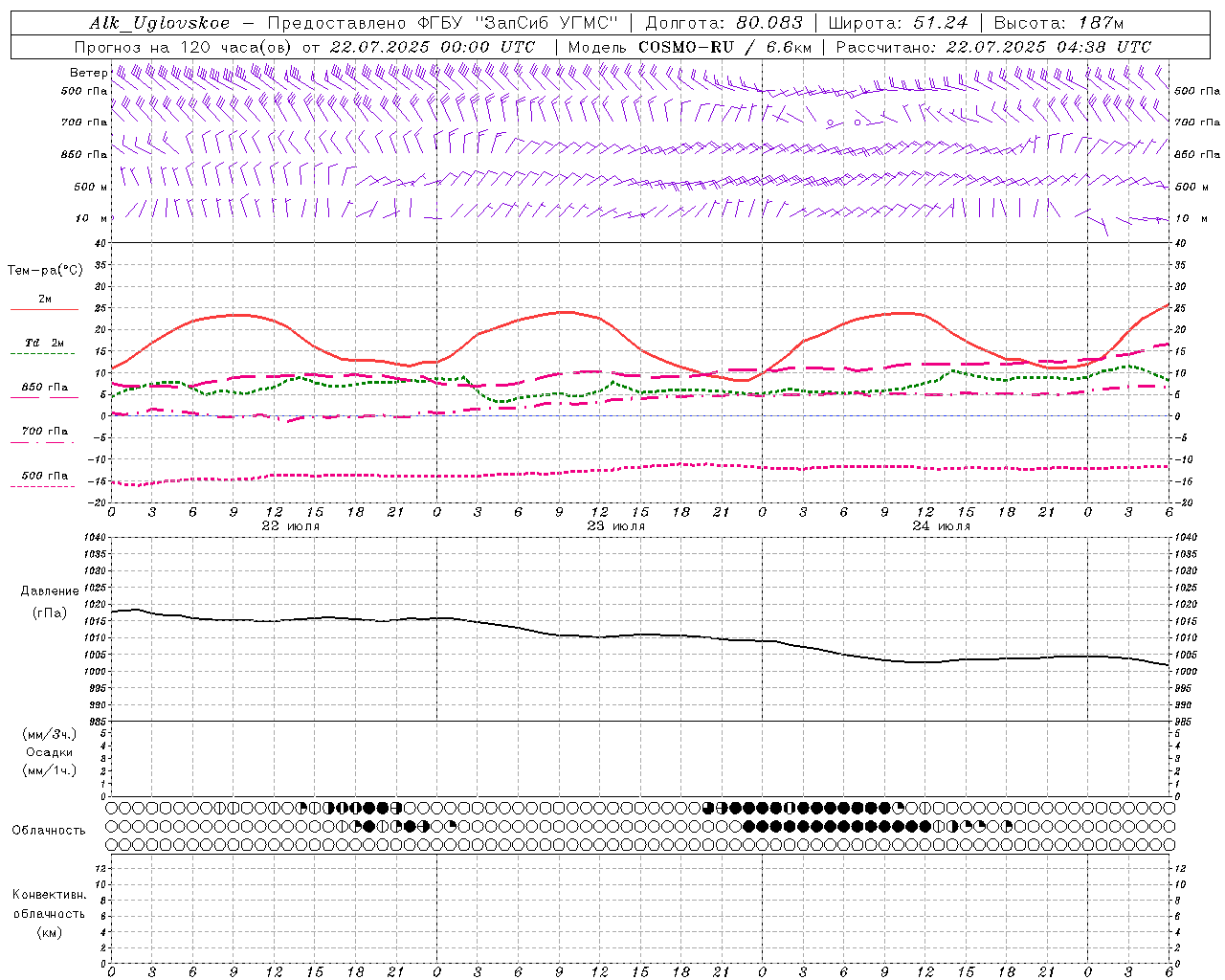1225x980 pixels.
Task: Click the 'Долгота: 80.083' header field
Action: 724,23
